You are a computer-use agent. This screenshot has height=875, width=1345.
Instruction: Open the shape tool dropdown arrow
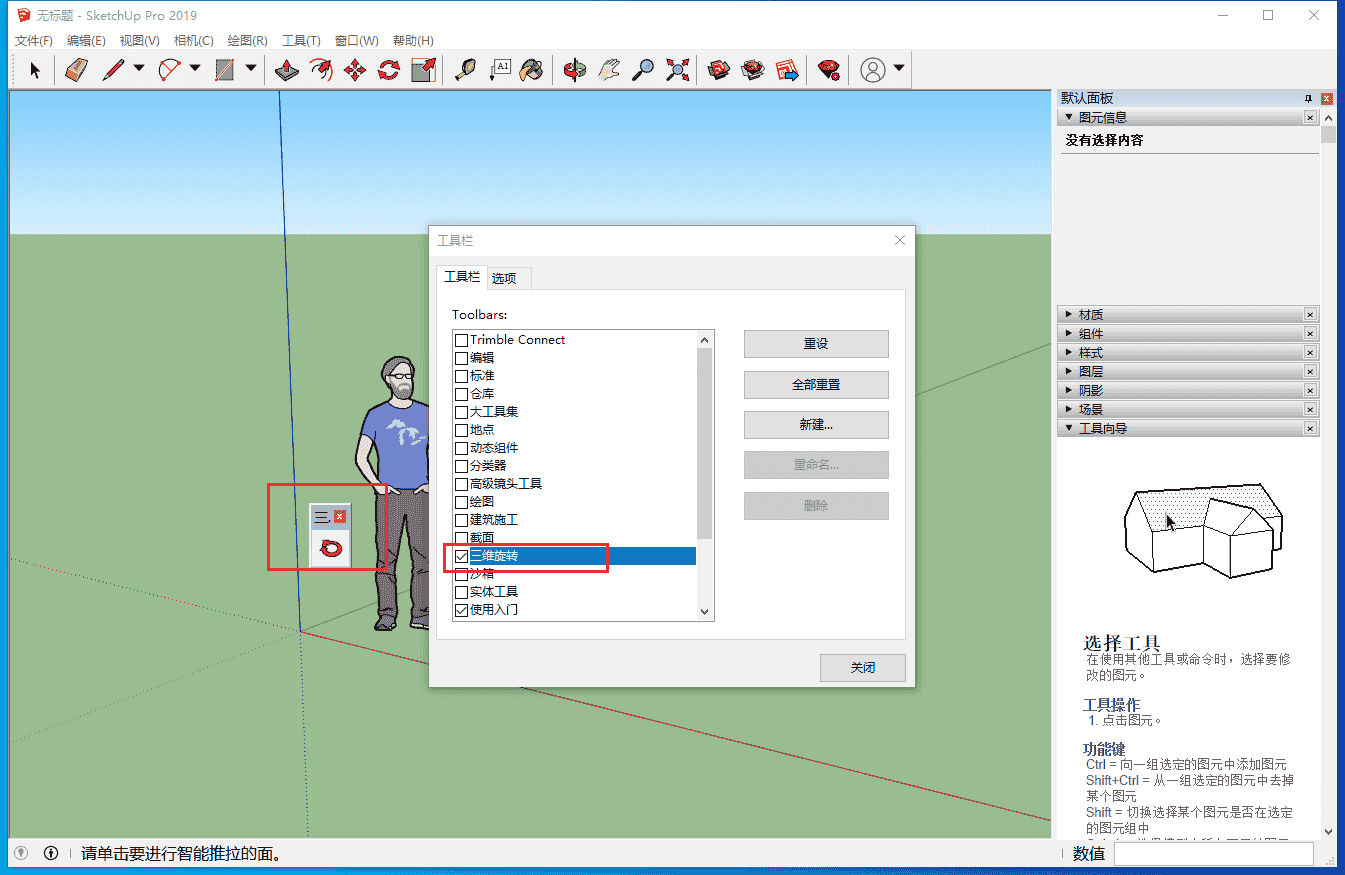click(x=251, y=70)
